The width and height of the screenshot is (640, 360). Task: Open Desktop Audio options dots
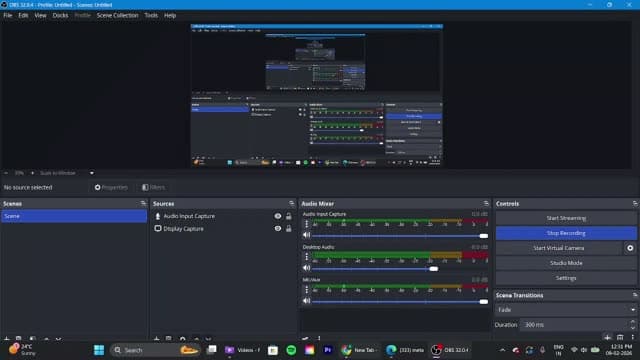tap(307, 257)
